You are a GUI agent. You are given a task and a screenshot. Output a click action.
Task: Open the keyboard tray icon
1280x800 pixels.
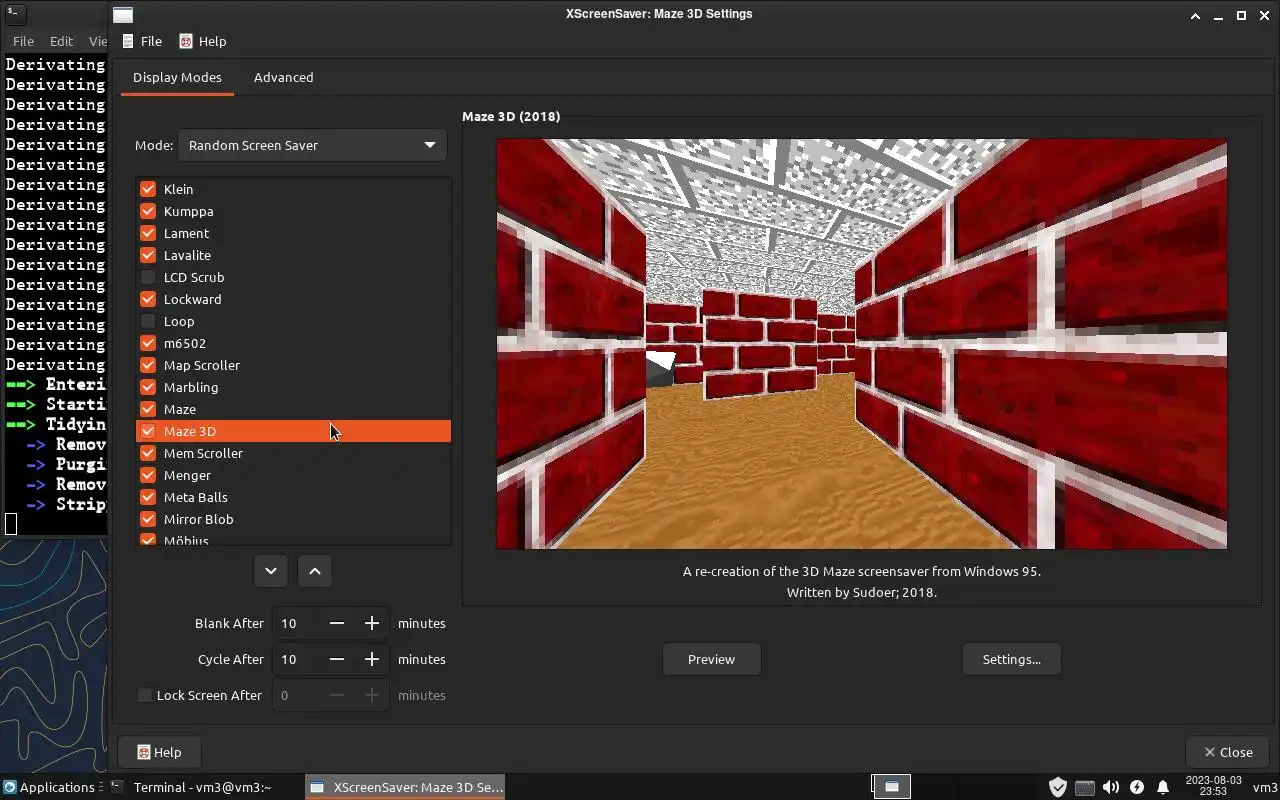point(1084,787)
